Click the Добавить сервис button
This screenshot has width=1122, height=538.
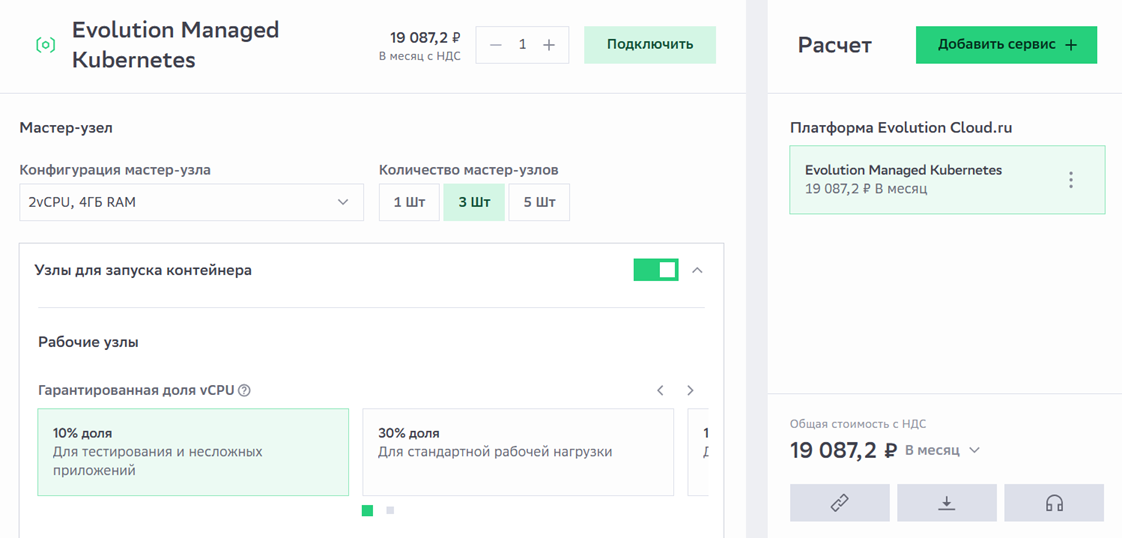(1006, 45)
